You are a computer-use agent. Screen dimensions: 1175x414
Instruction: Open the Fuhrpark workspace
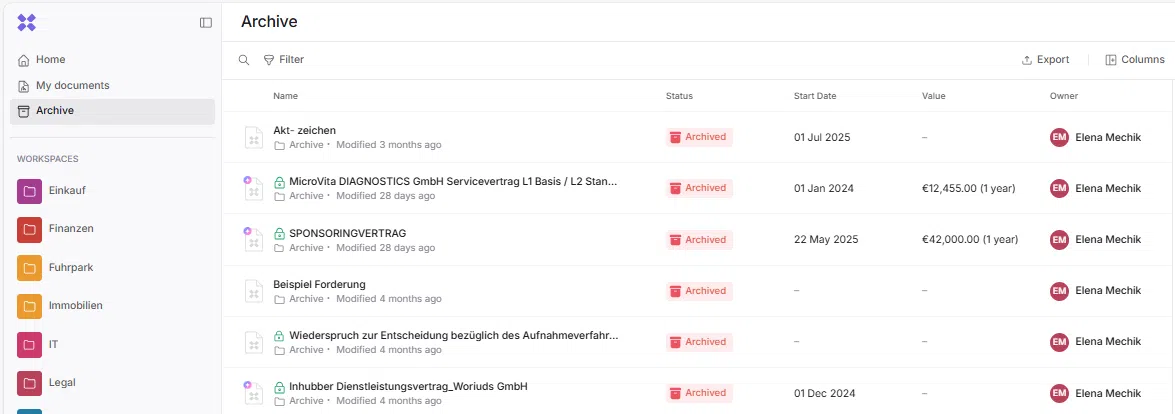click(70, 267)
